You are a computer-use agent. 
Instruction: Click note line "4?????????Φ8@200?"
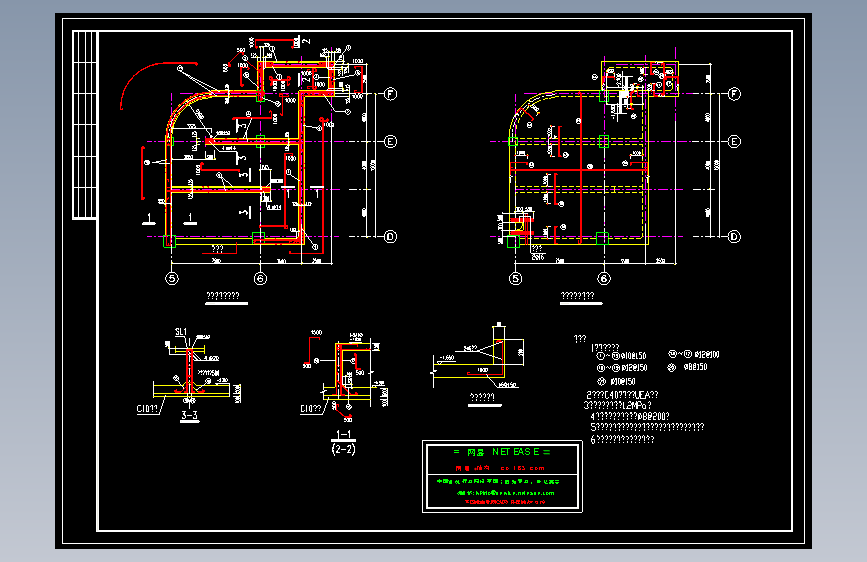[x=630, y=417]
